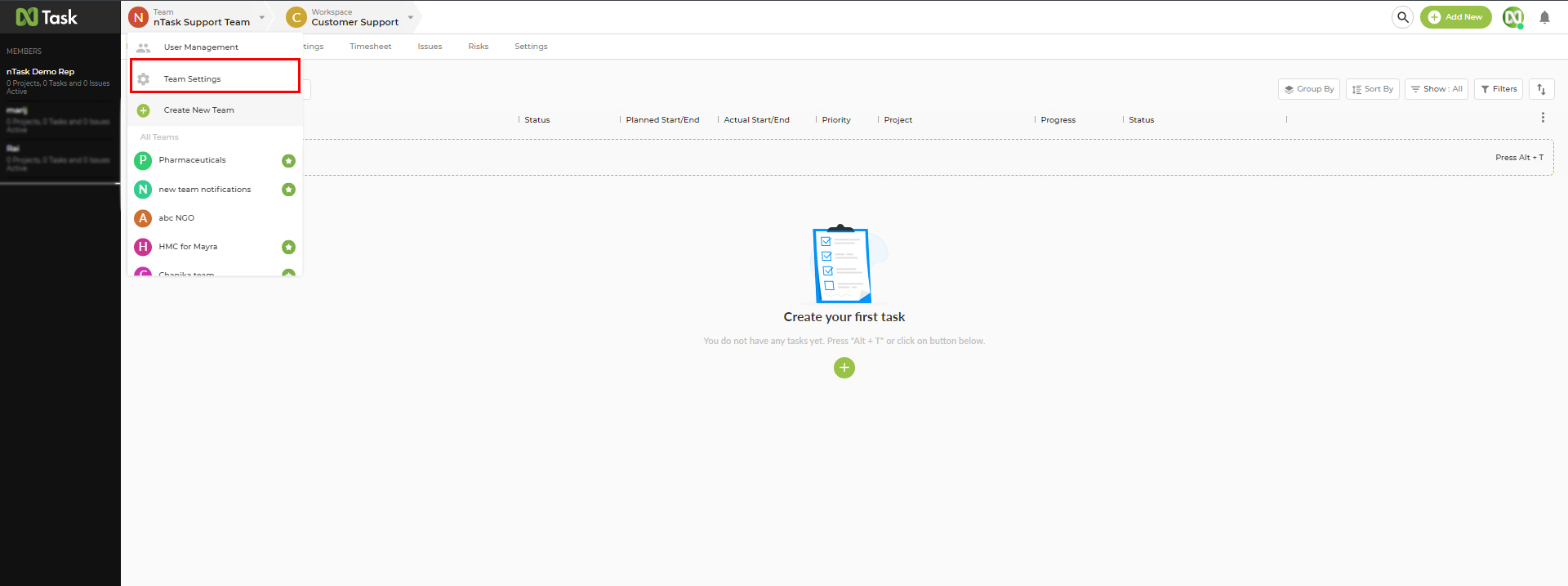Click the C workspace avatar
The width and height of the screenshot is (1568, 586).
296,17
